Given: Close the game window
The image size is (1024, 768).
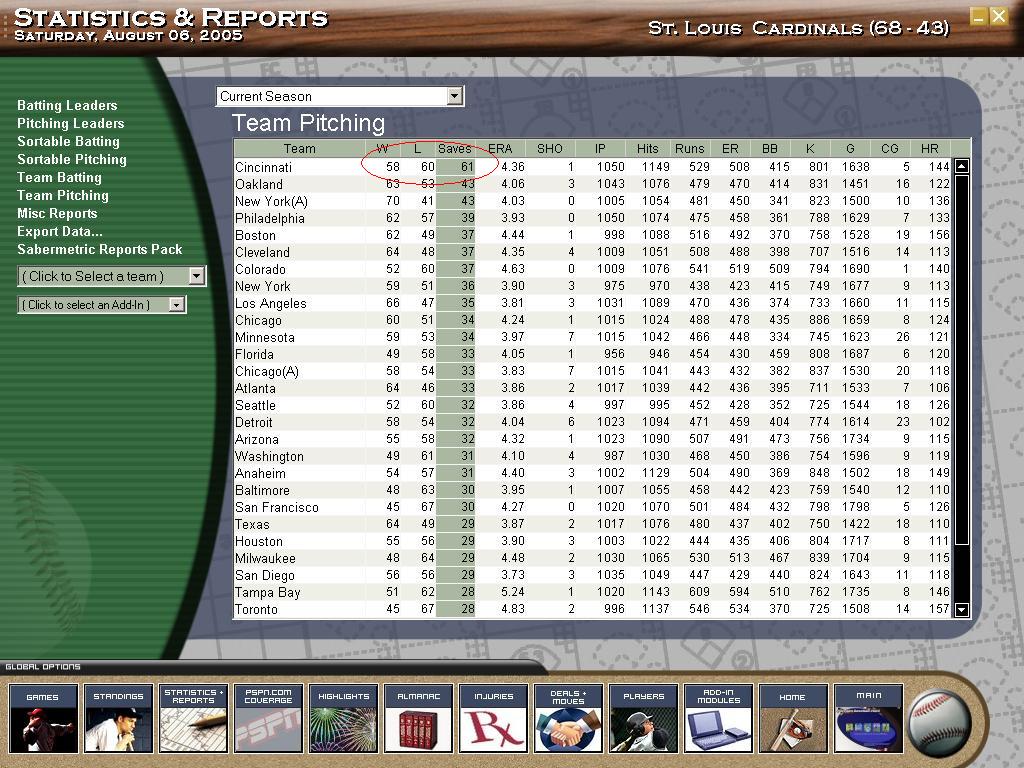Looking at the screenshot, I should pos(999,16).
